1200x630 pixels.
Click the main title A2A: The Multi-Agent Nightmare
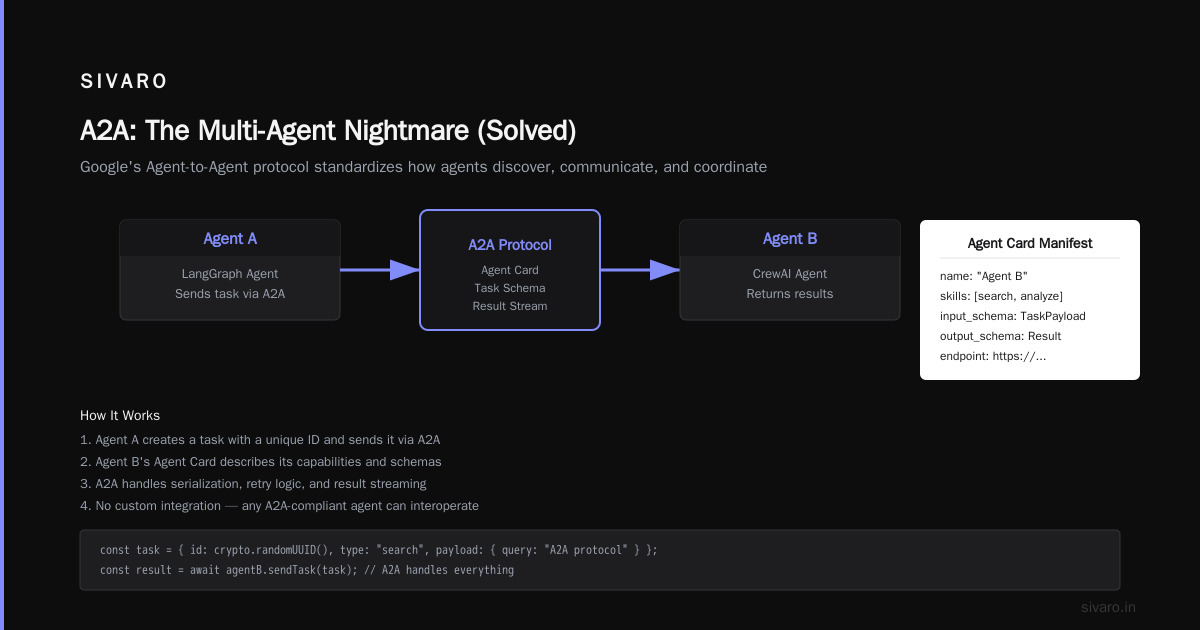coord(328,131)
